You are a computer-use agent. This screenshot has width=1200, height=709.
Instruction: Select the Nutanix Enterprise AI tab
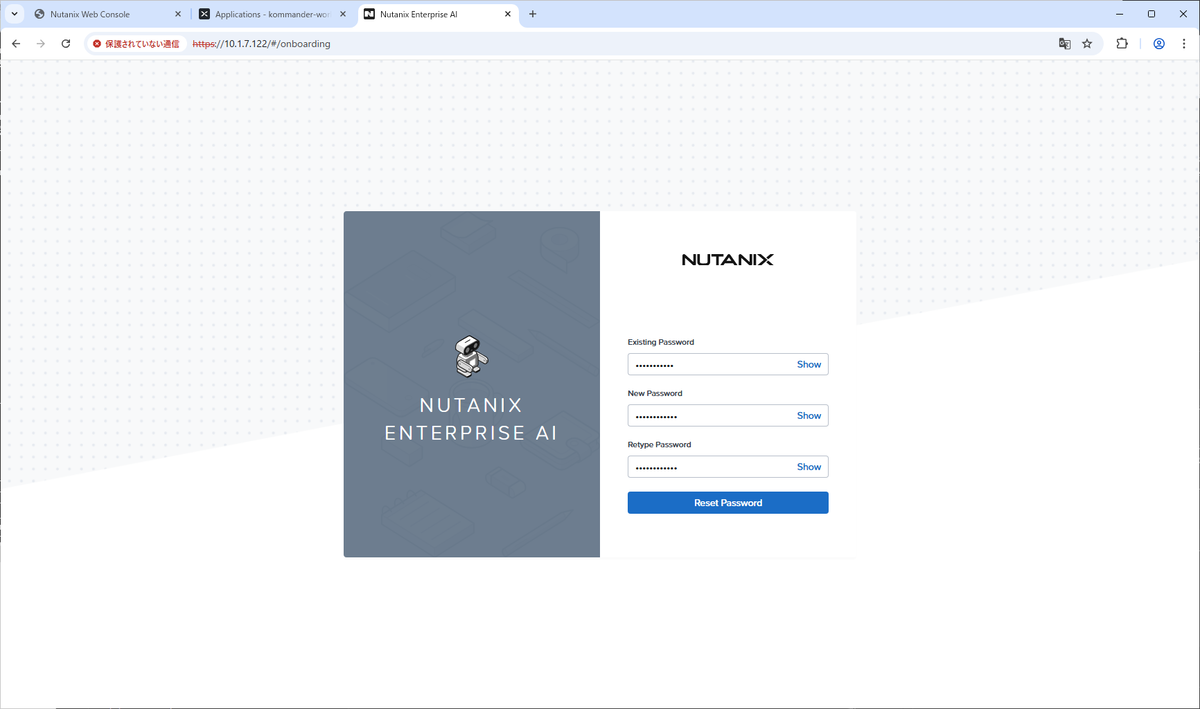tap(438, 14)
